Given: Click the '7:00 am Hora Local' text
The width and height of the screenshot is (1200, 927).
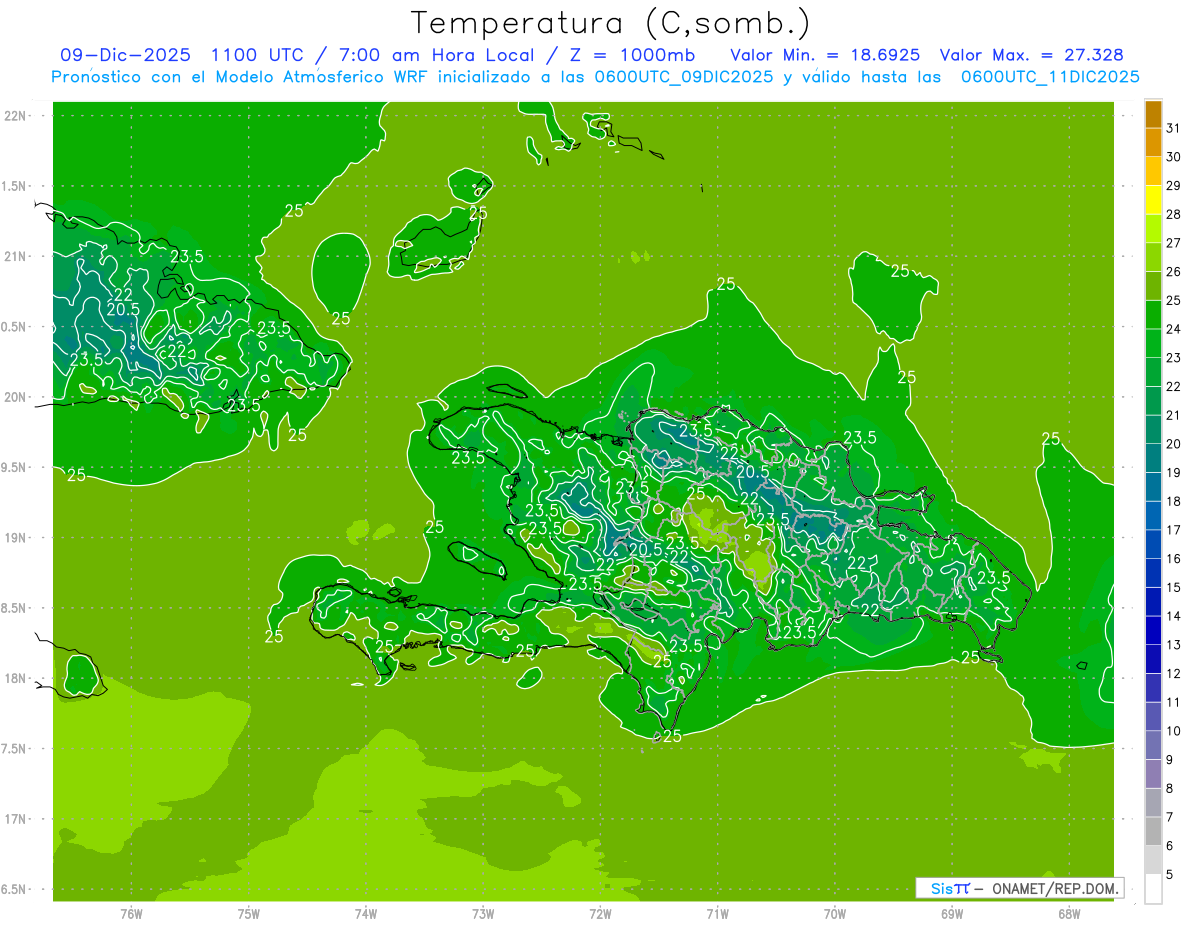Looking at the screenshot, I should [x=433, y=55].
